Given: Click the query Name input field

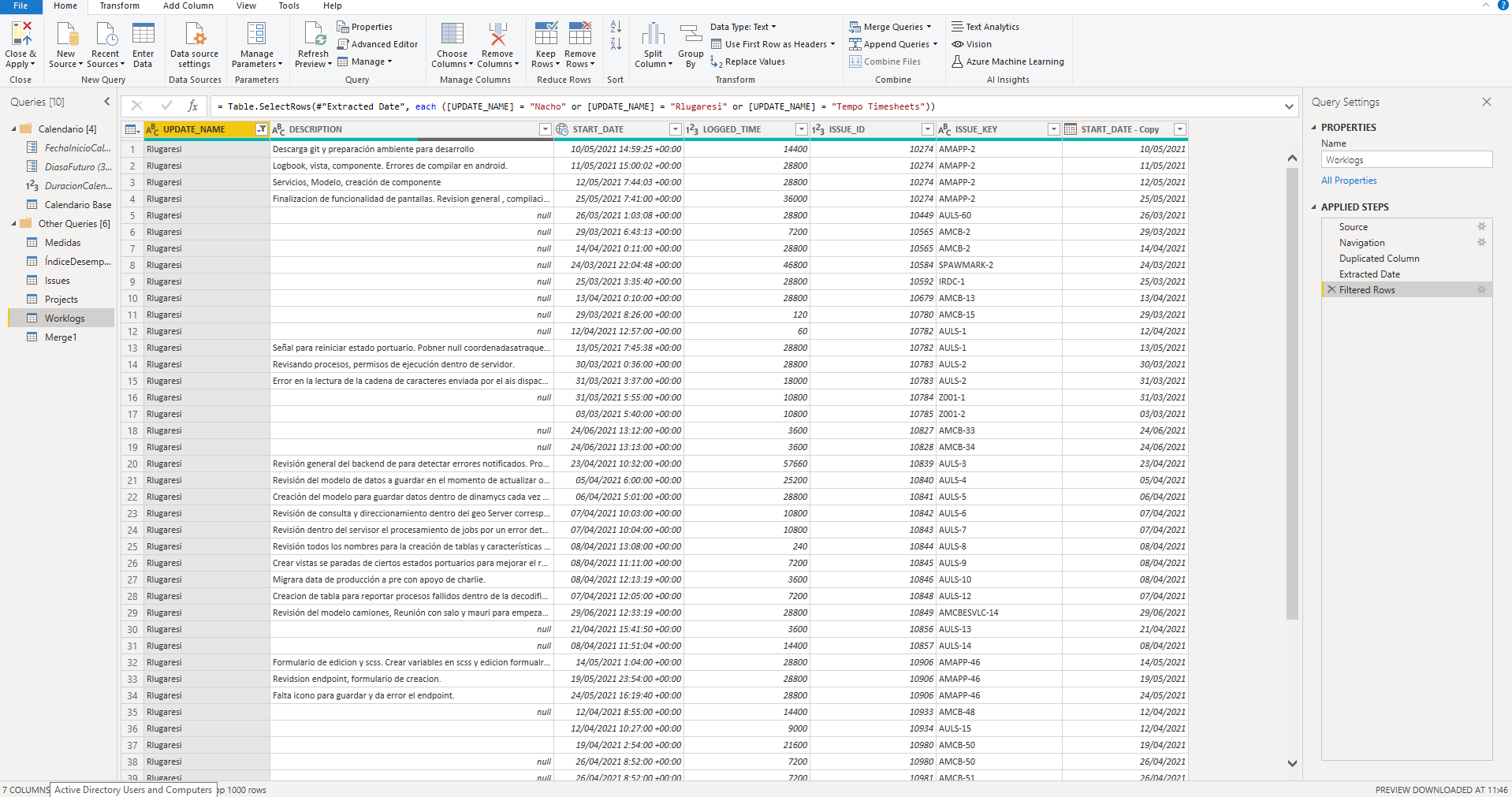Looking at the screenshot, I should click(1406, 160).
